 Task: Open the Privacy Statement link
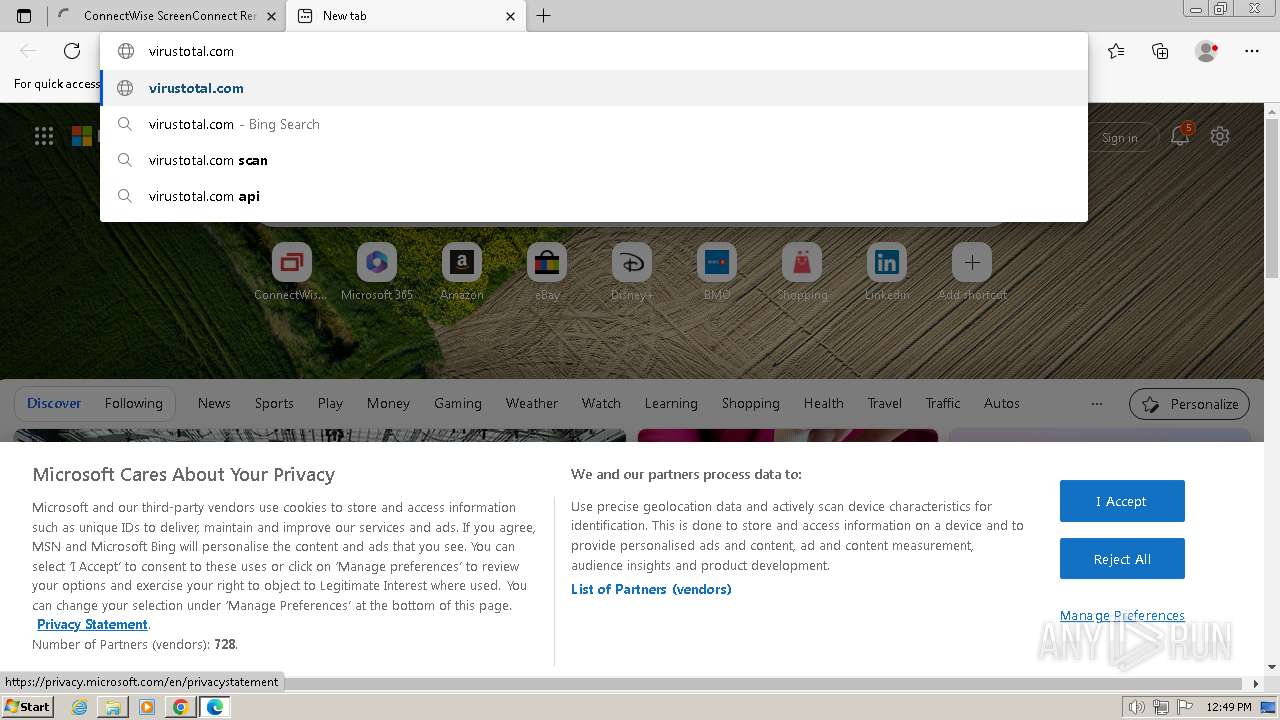[x=92, y=624]
